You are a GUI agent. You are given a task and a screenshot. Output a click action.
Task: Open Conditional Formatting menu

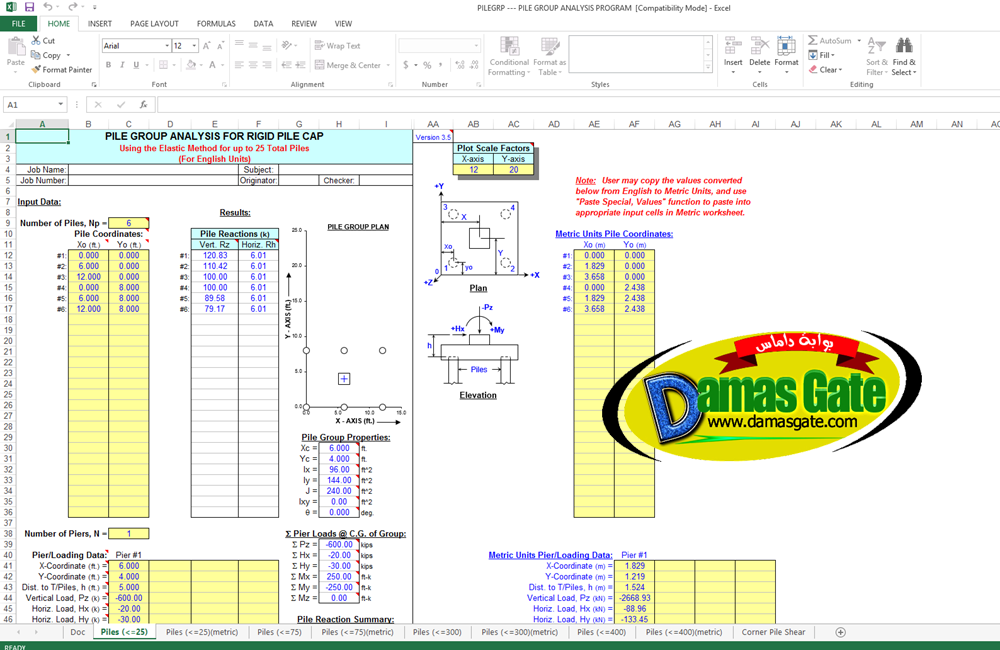point(509,56)
